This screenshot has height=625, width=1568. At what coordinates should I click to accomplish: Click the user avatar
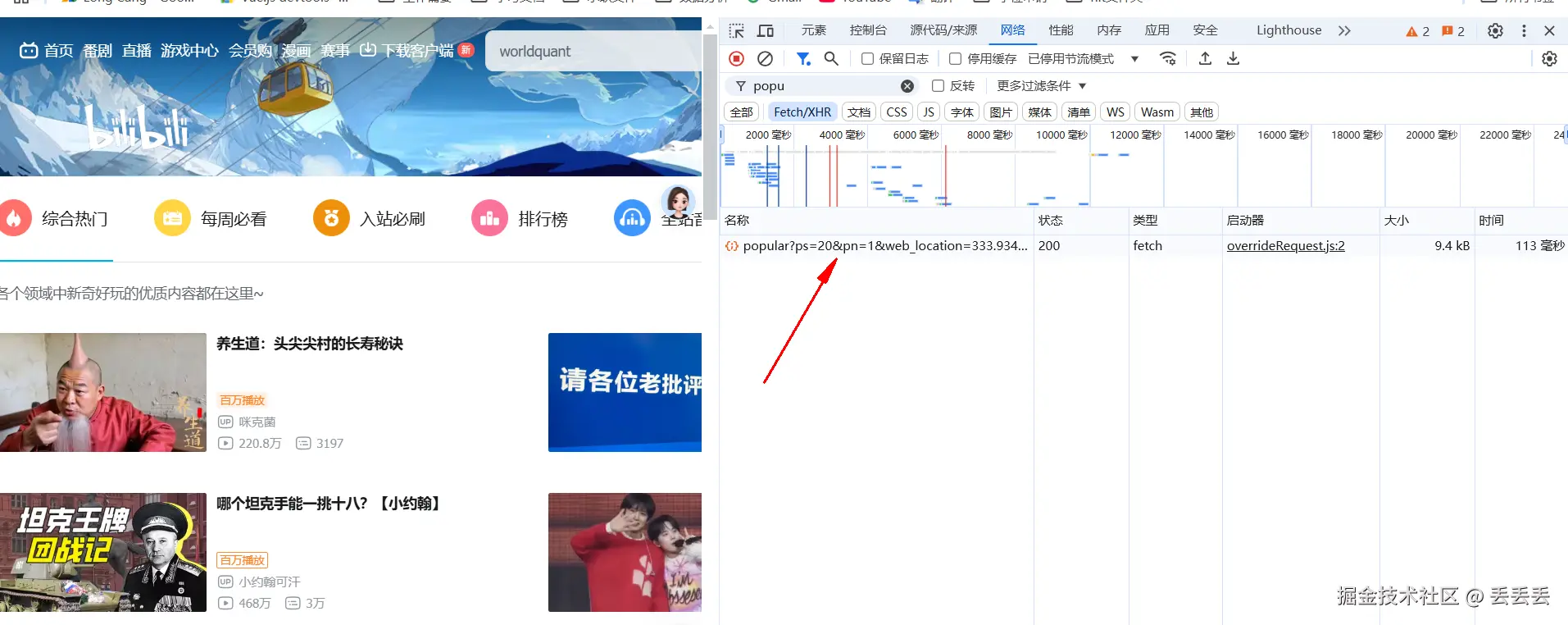pyautogui.click(x=679, y=202)
